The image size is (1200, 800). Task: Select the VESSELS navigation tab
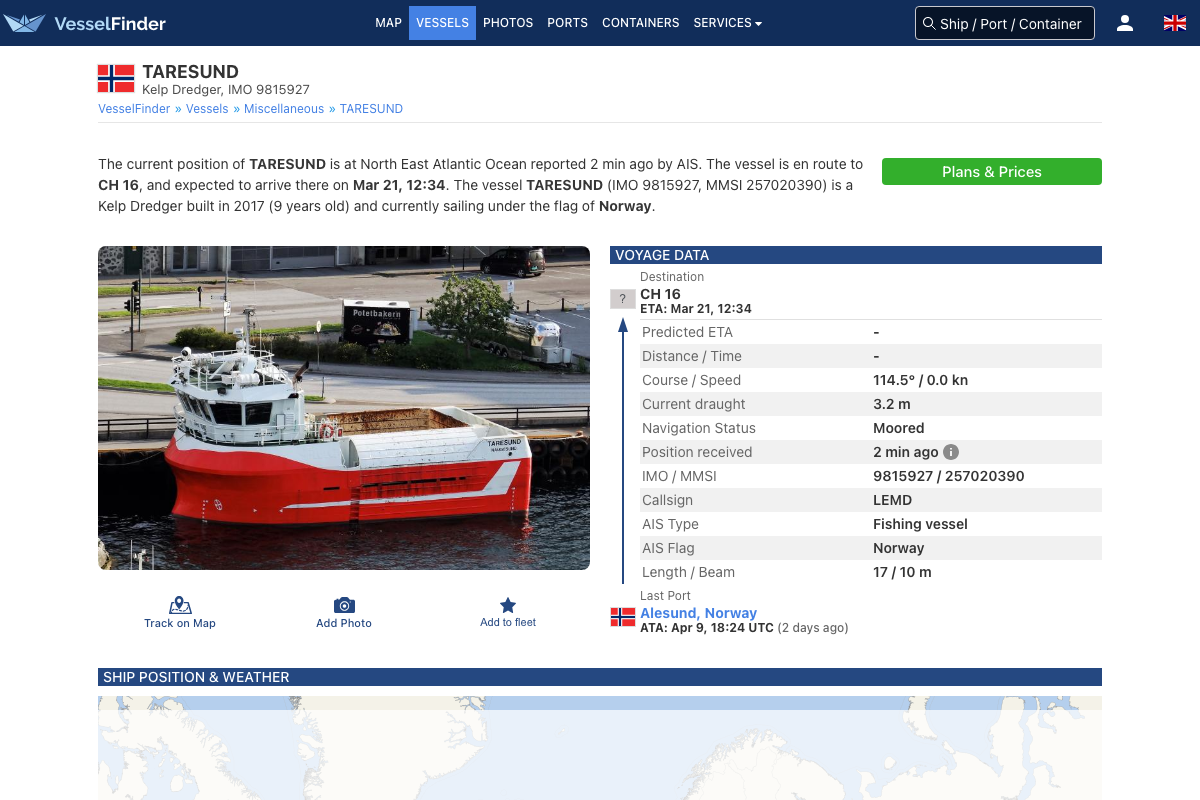(442, 23)
